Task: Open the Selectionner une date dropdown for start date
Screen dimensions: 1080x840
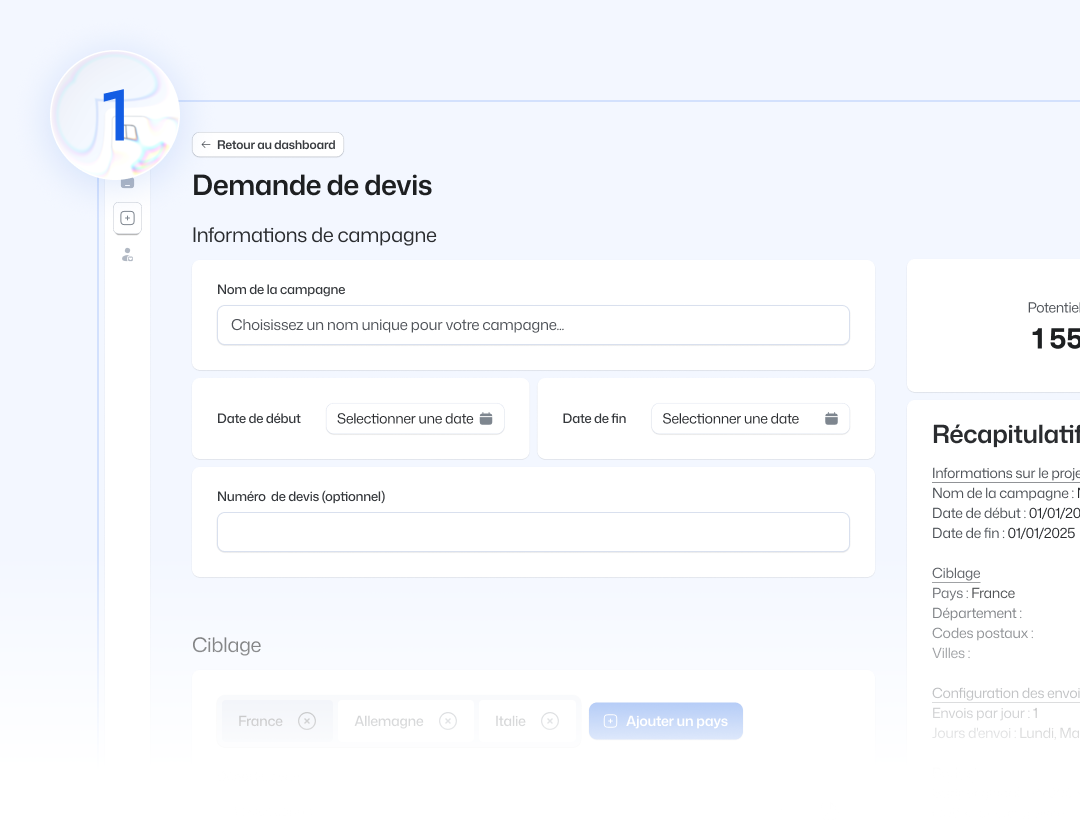Action: (x=415, y=418)
